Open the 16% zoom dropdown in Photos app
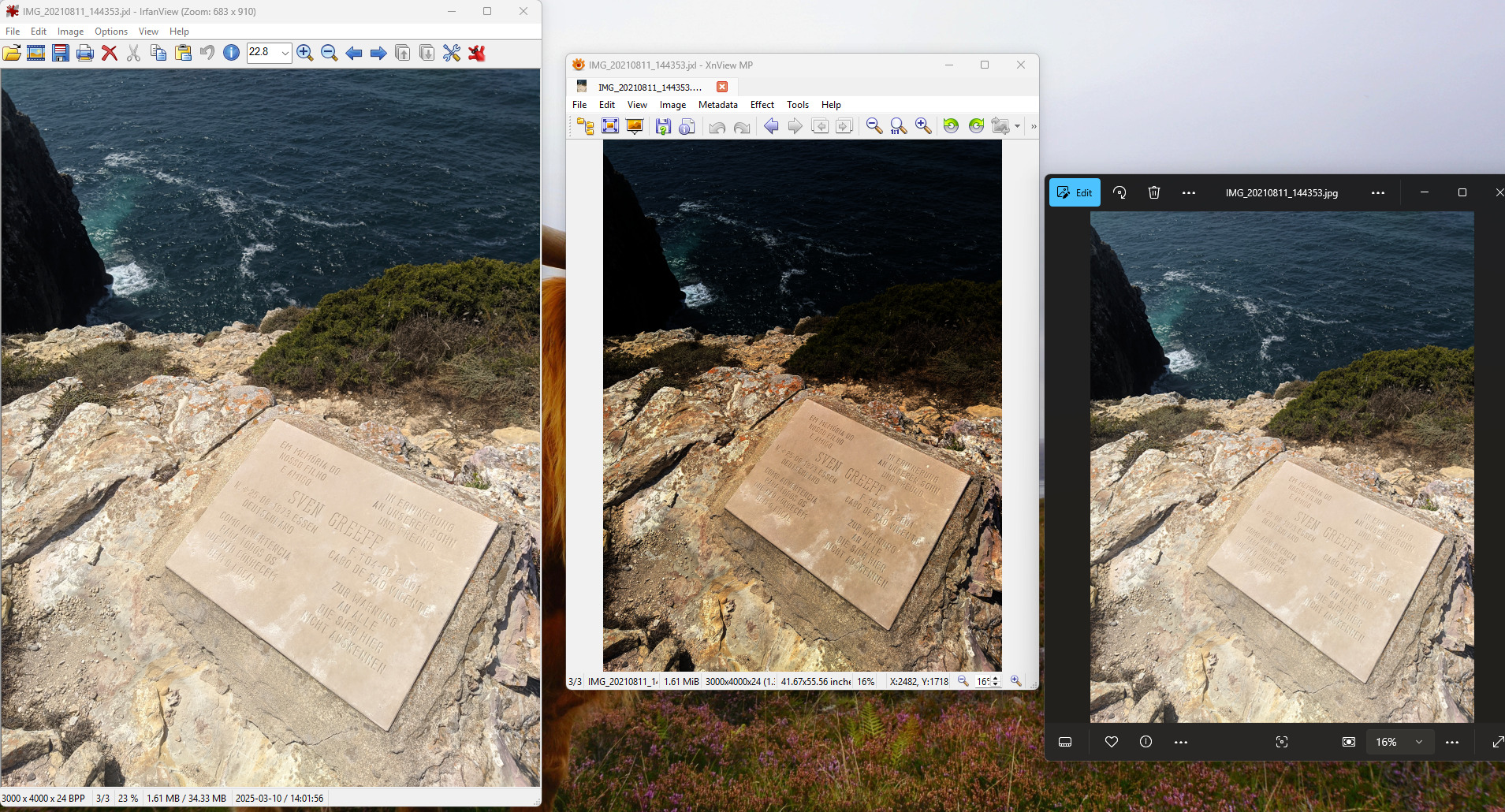This screenshot has width=1505, height=812. pos(1400,742)
